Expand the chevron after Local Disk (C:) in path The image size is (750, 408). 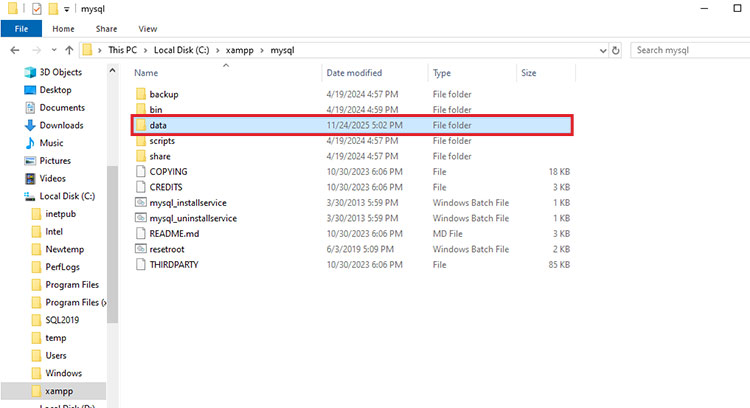[x=218, y=50]
